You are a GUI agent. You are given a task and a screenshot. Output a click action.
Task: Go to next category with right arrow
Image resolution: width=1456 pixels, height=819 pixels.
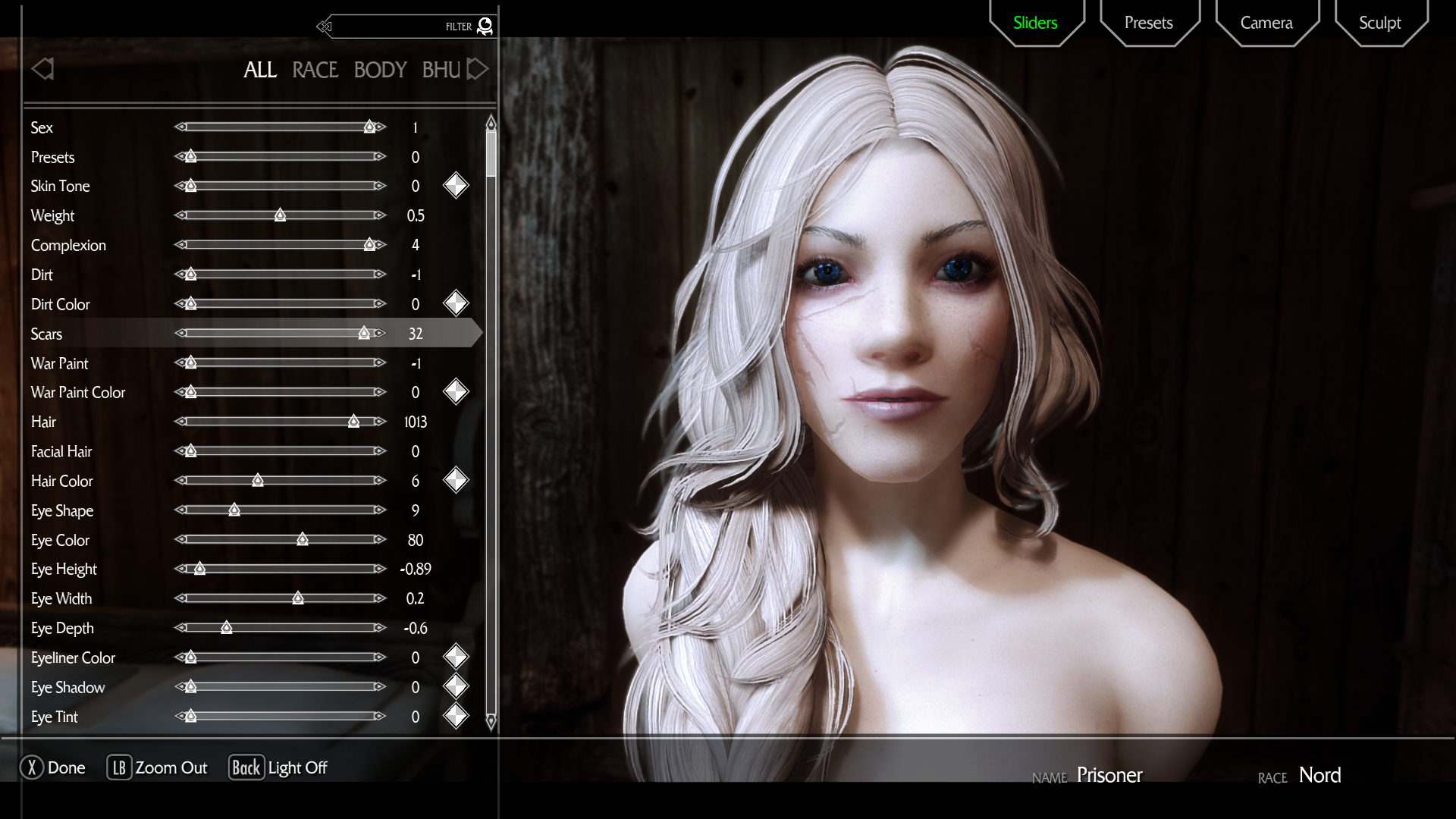tap(478, 69)
